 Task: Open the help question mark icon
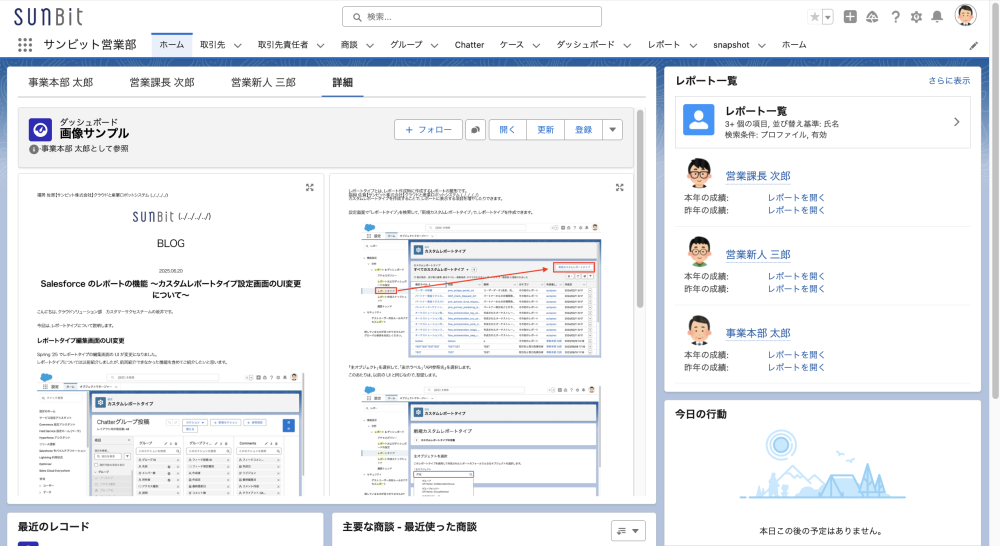(895, 17)
